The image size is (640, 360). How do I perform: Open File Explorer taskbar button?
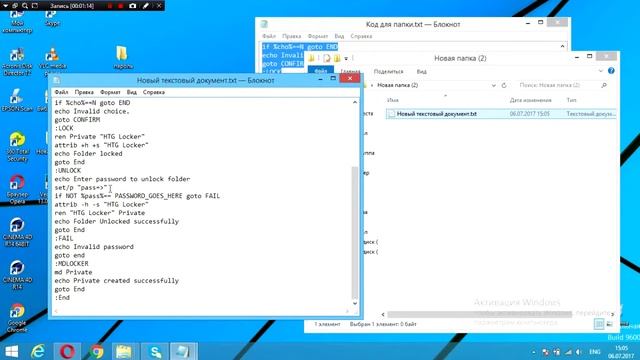[x=124, y=351]
